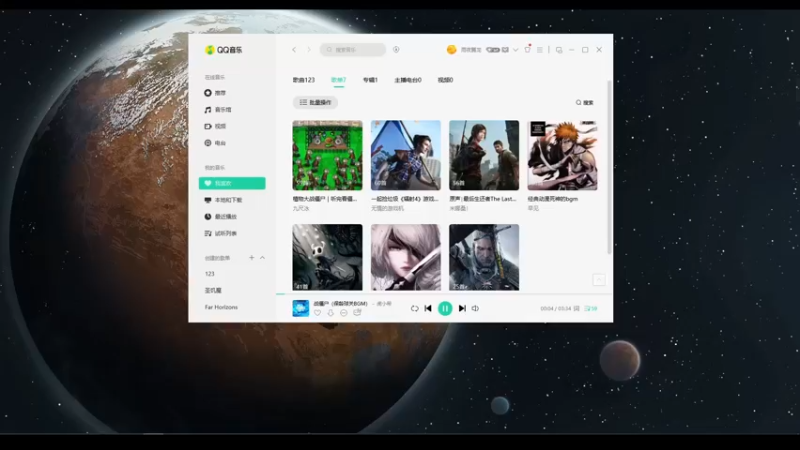Switch to the 专辑1 tab
The width and height of the screenshot is (800, 450).
click(x=370, y=80)
